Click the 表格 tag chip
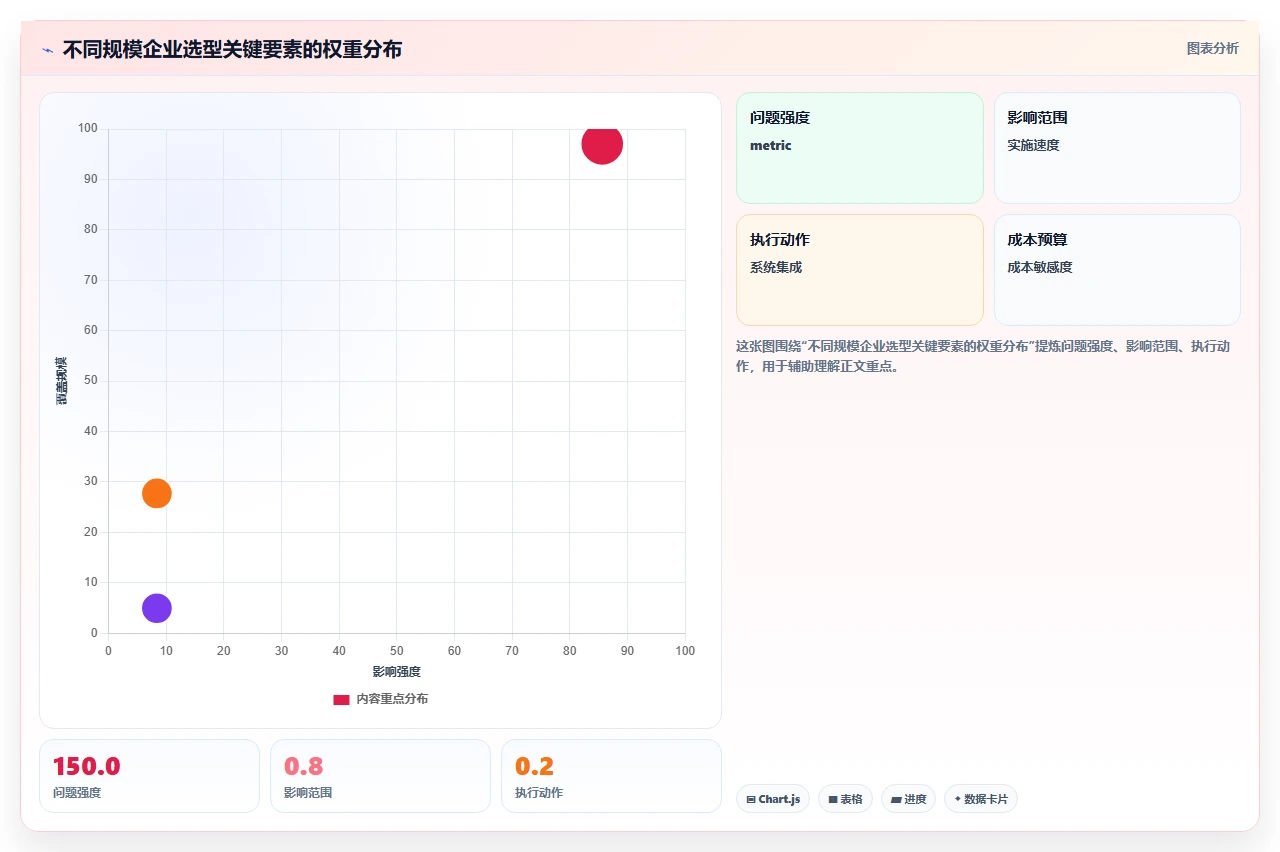Screen dimensions: 1280x852 click(845, 799)
